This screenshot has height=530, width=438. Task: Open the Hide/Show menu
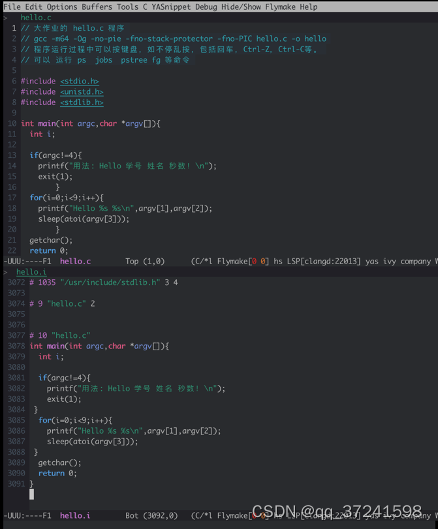pyautogui.click(x=241, y=7)
